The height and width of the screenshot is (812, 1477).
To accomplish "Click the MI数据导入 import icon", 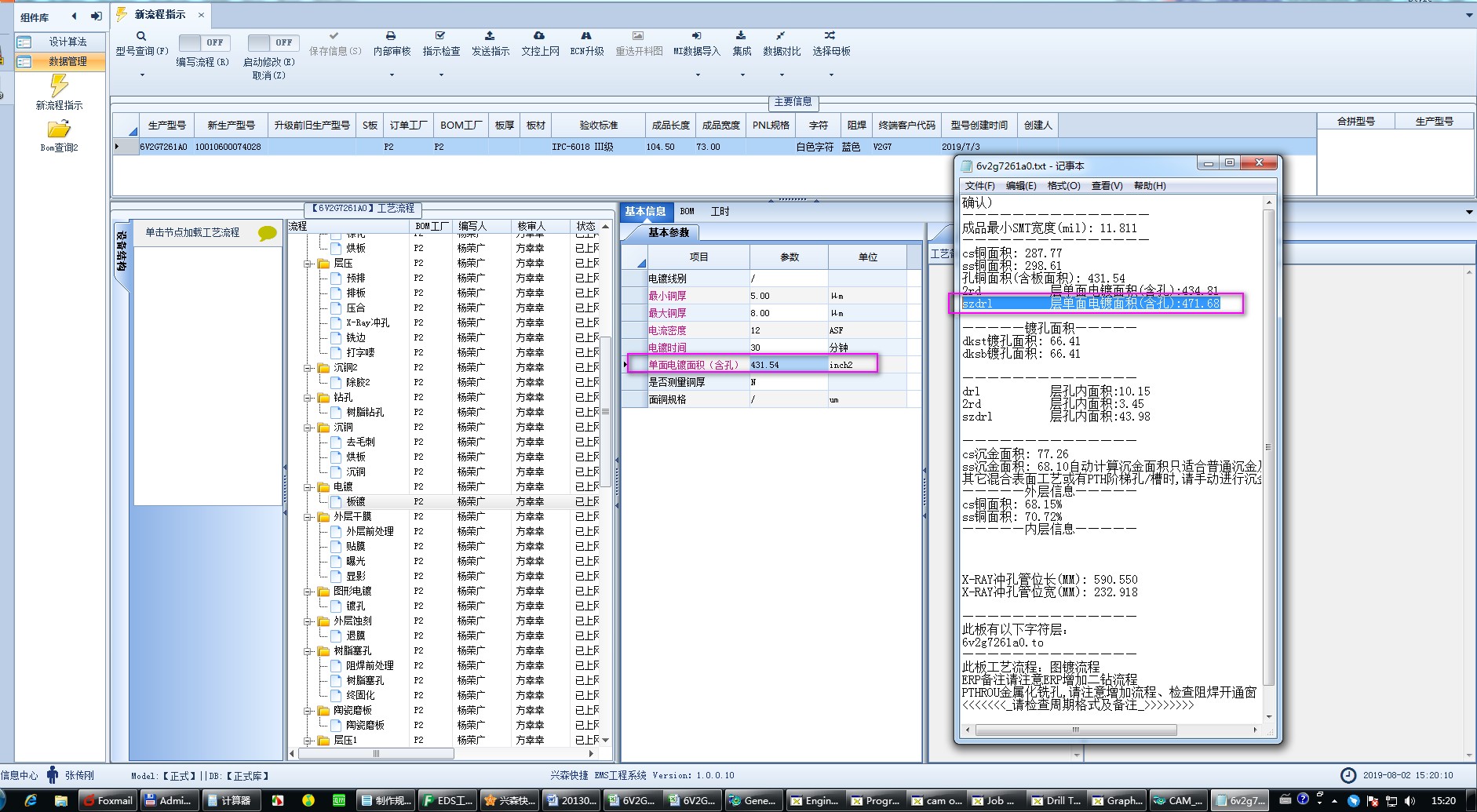I will pos(696,36).
